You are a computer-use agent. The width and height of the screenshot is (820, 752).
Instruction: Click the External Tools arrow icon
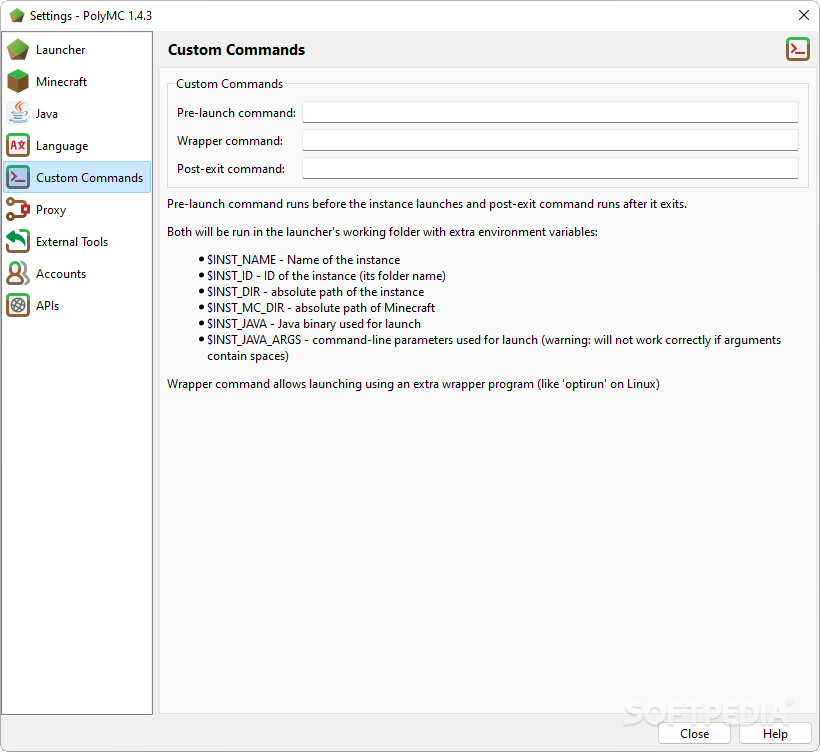18,241
